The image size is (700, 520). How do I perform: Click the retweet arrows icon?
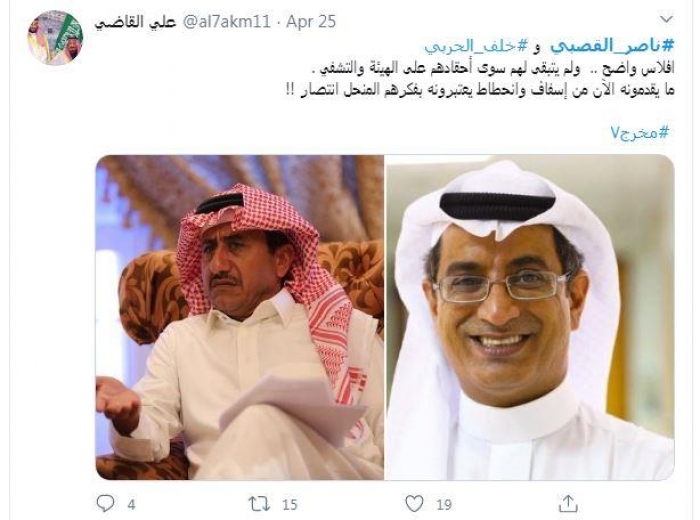(259, 504)
